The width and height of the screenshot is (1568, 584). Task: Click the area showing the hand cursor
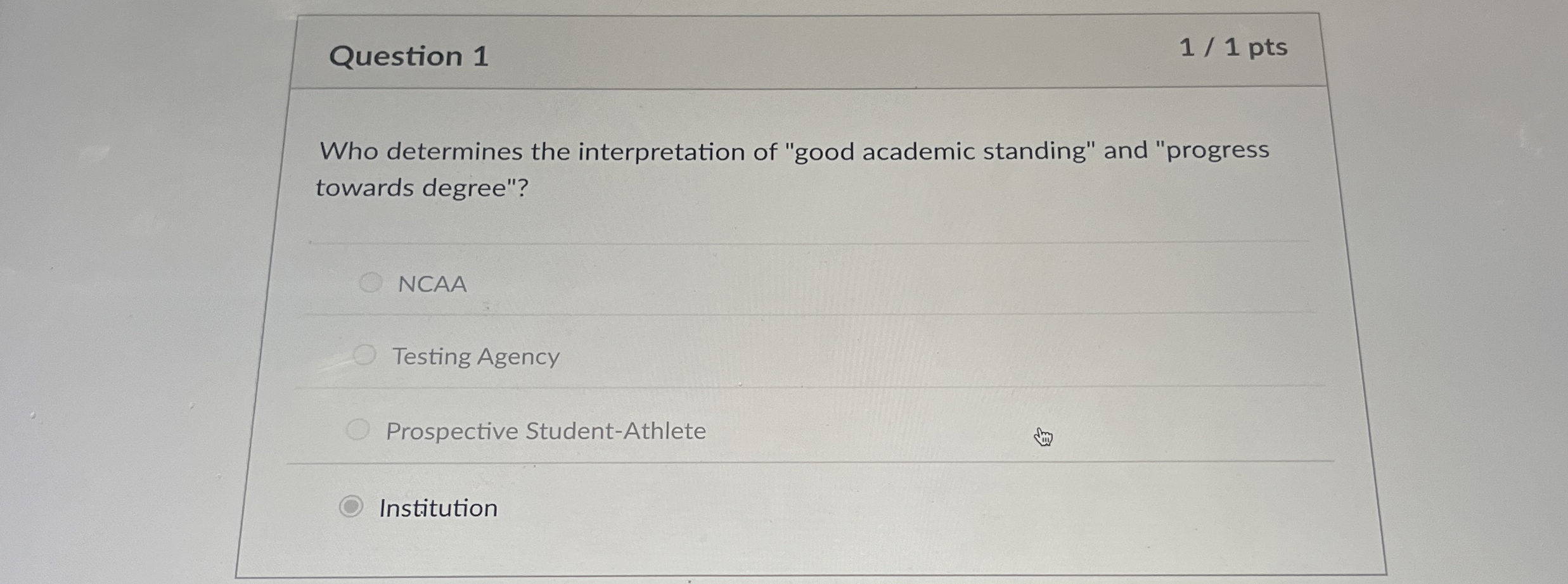(1044, 437)
